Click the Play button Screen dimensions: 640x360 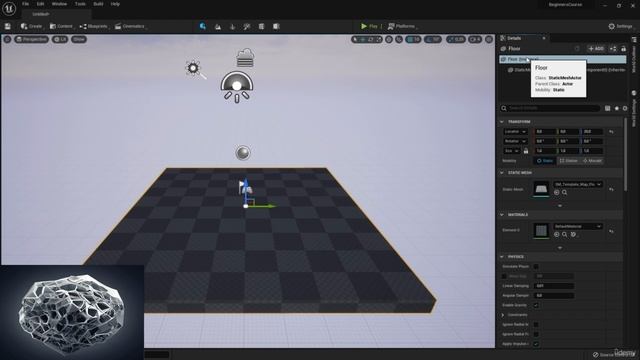[x=369, y=26]
